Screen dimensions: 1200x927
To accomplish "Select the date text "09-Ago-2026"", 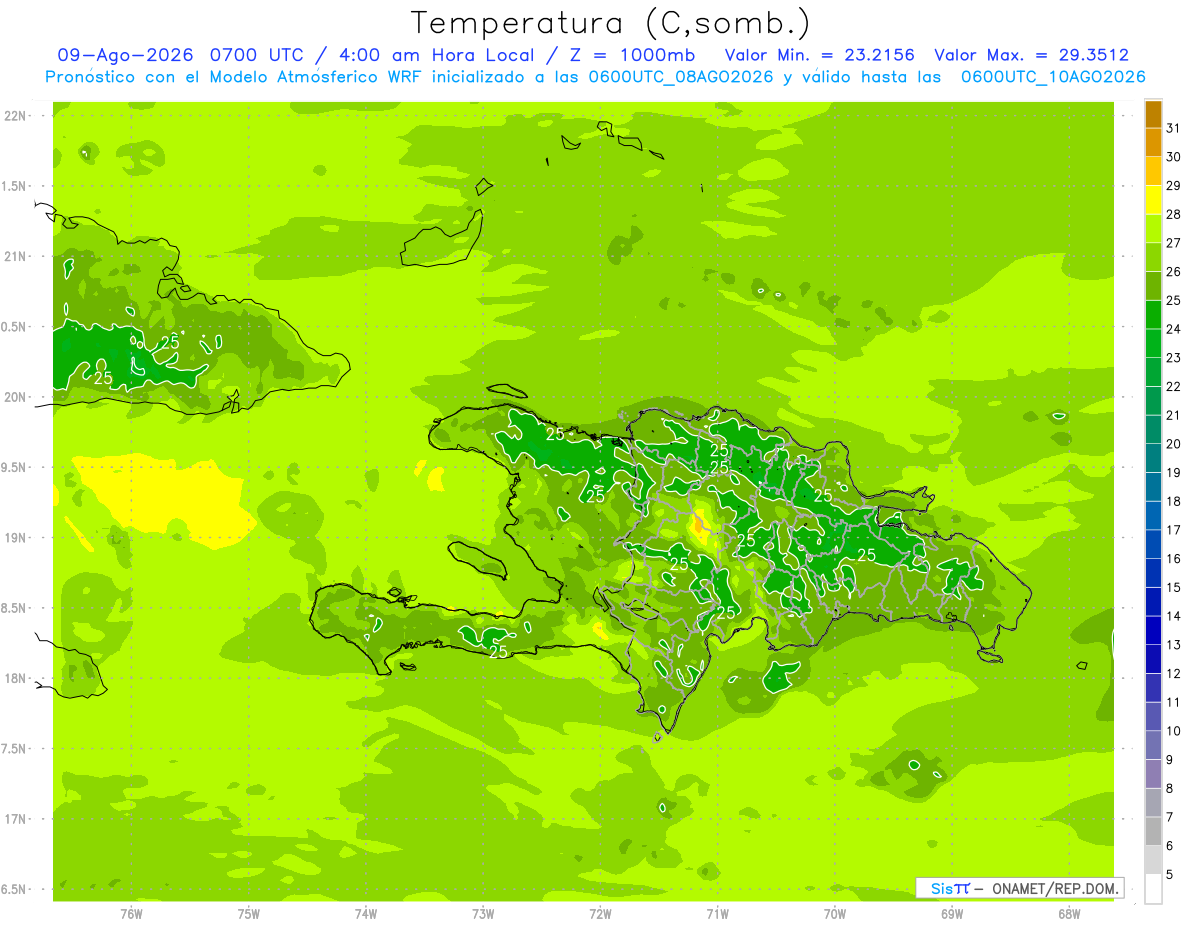I will (126, 55).
